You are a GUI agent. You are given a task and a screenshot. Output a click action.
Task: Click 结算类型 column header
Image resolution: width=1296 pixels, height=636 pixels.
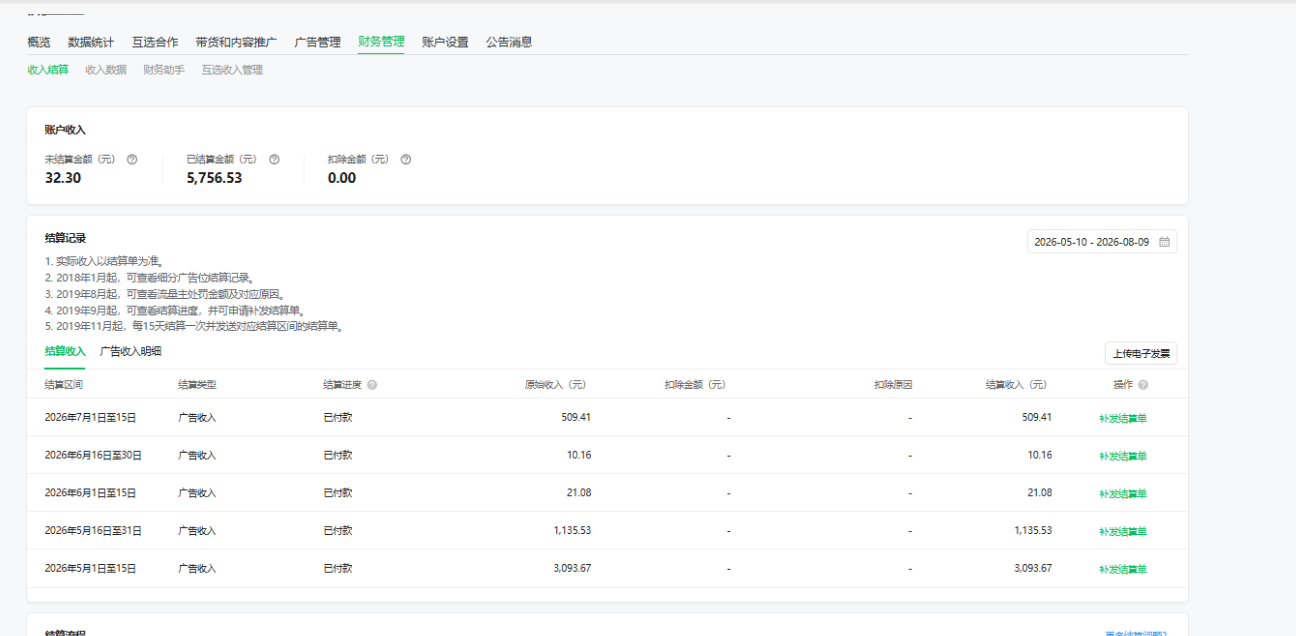[x=197, y=385]
